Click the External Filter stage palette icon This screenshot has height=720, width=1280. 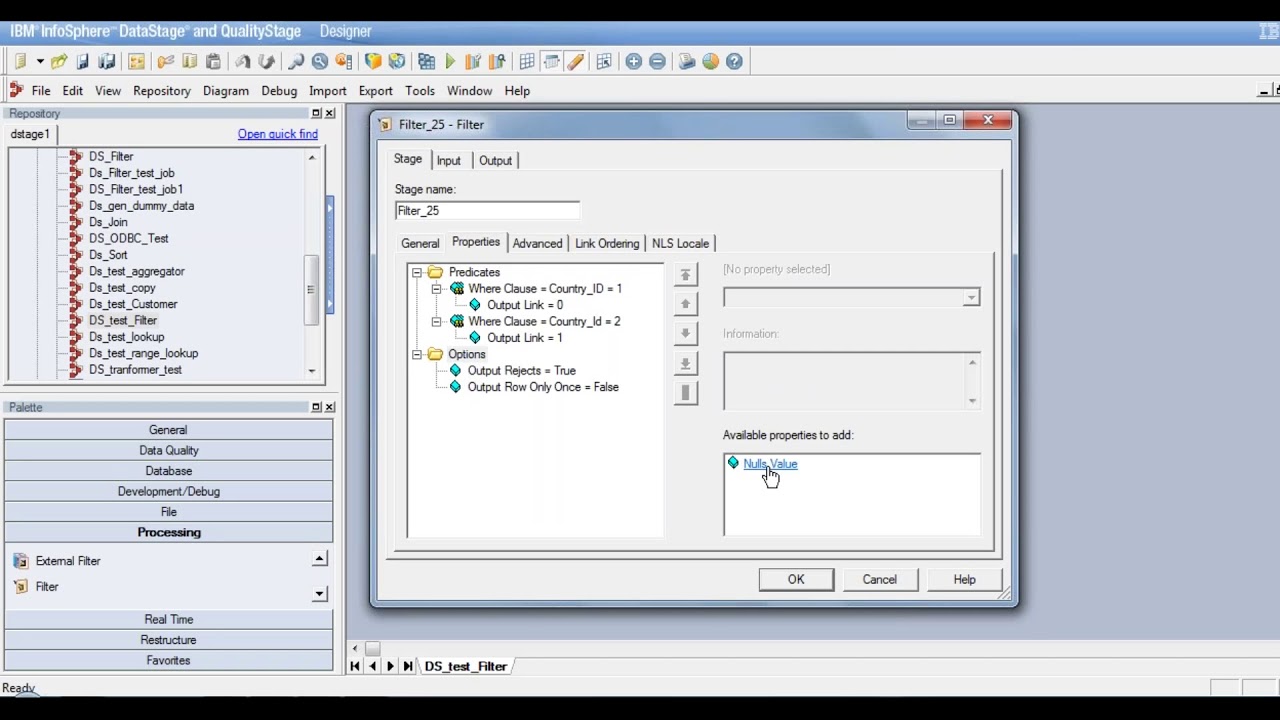click(x=21, y=561)
